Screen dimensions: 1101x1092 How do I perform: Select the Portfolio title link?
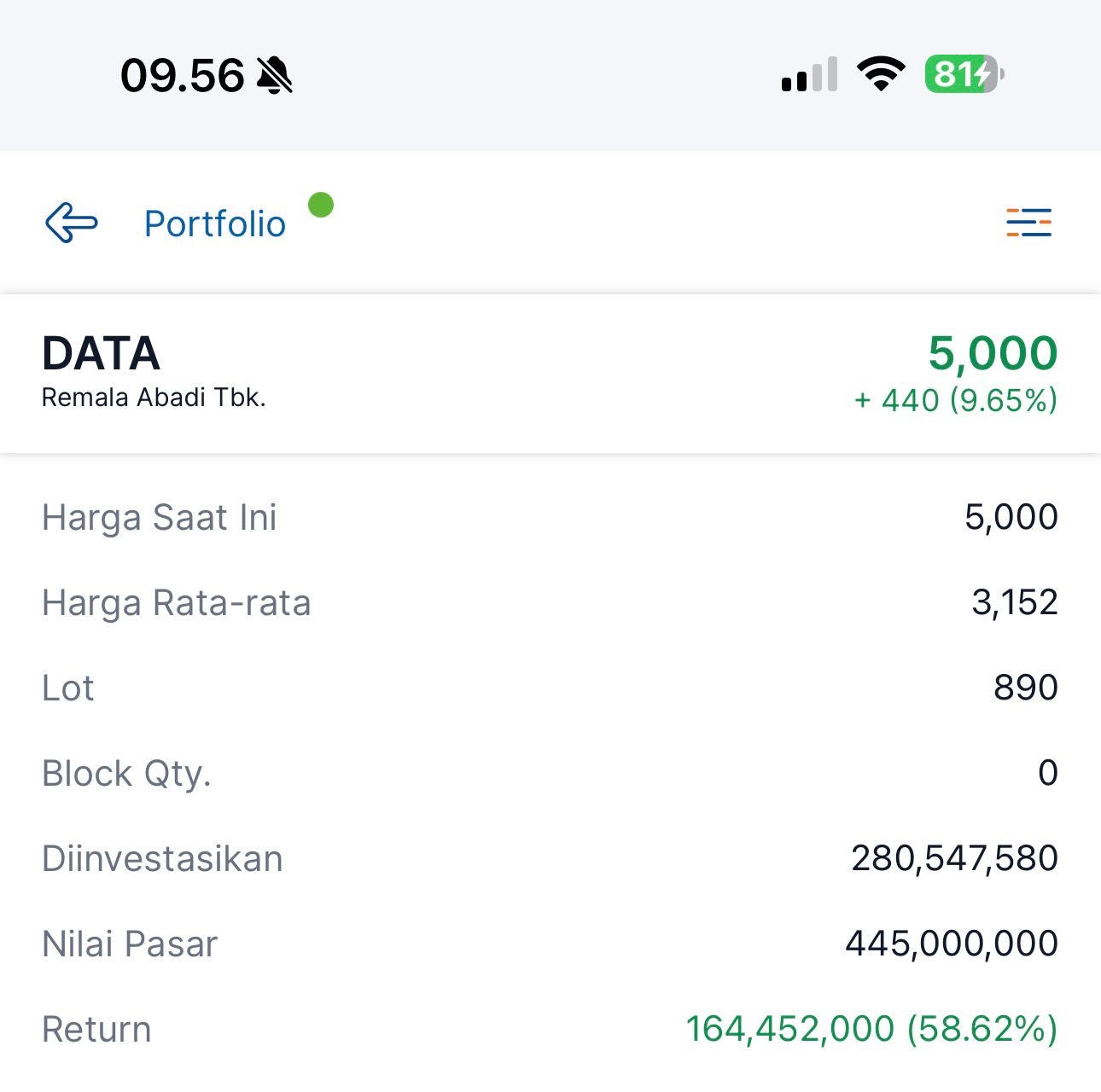pyautogui.click(x=215, y=224)
